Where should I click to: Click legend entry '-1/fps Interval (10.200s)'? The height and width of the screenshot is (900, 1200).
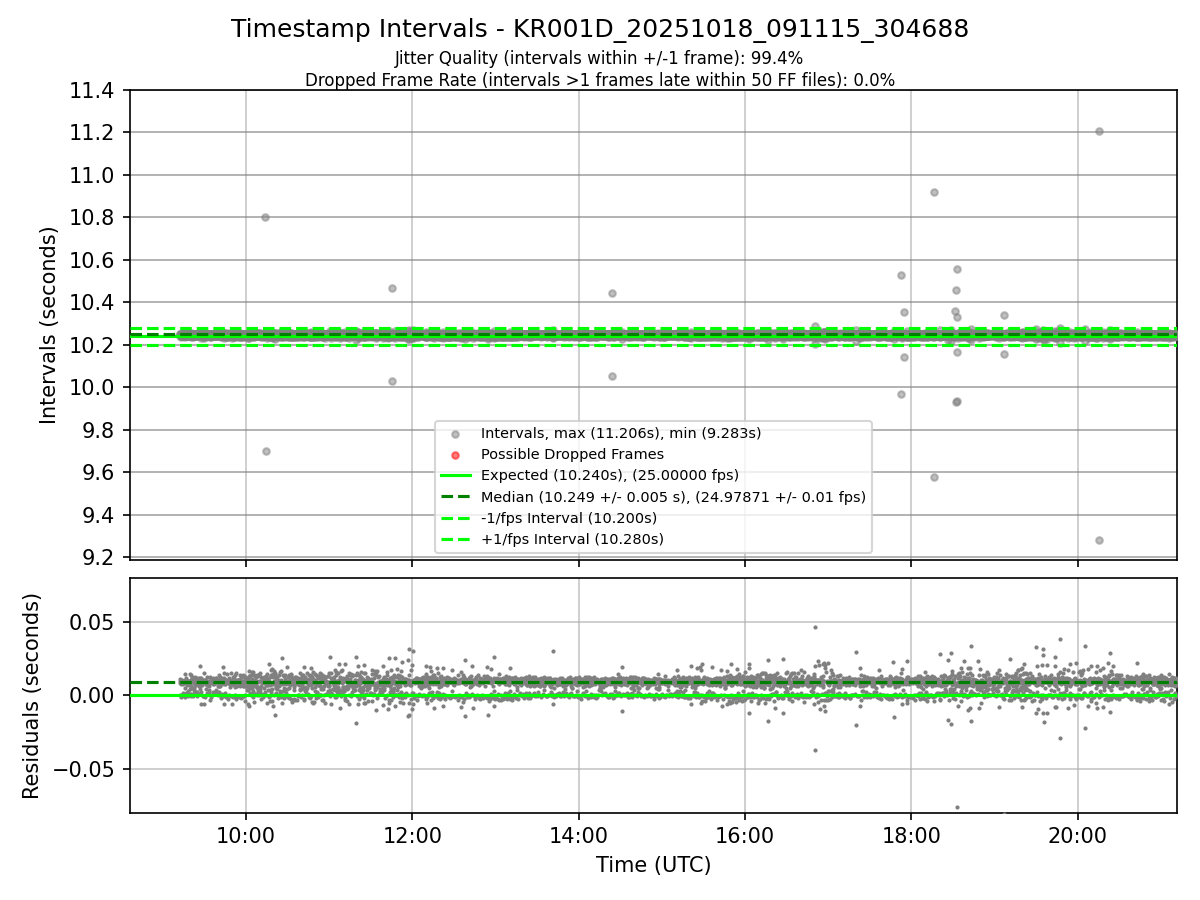pyautogui.click(x=569, y=518)
